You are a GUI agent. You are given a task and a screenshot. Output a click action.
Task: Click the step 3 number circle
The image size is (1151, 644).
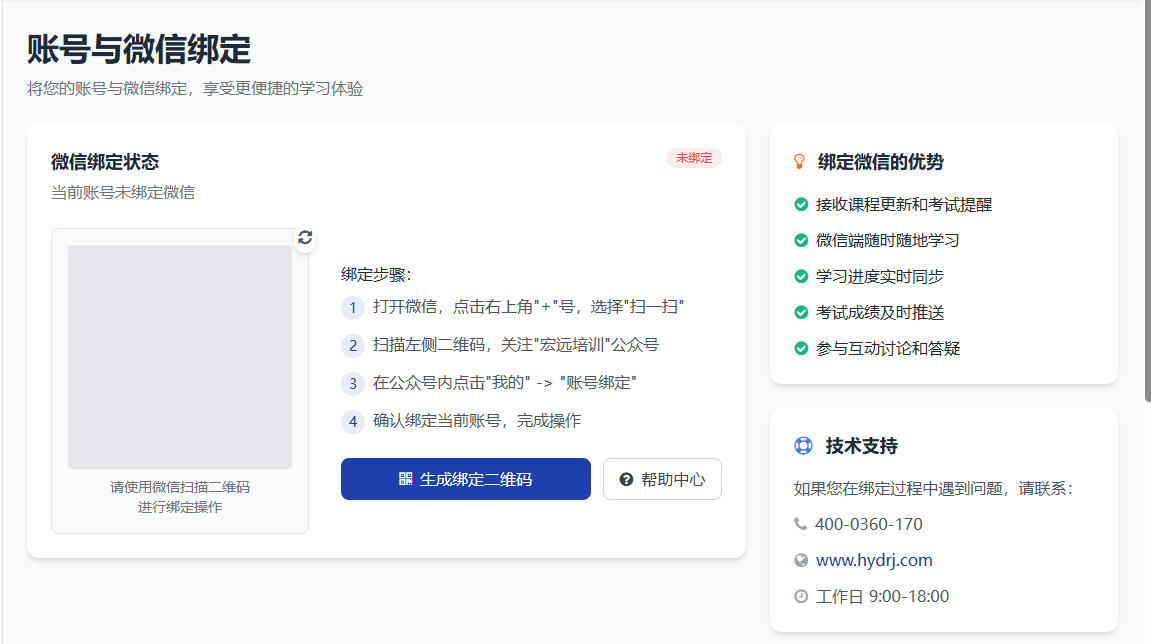[352, 383]
